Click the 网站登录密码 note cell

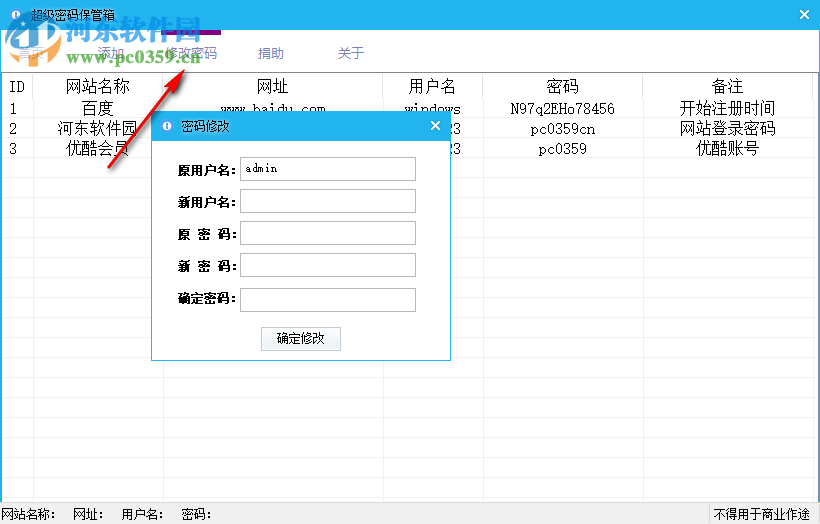tap(727, 128)
